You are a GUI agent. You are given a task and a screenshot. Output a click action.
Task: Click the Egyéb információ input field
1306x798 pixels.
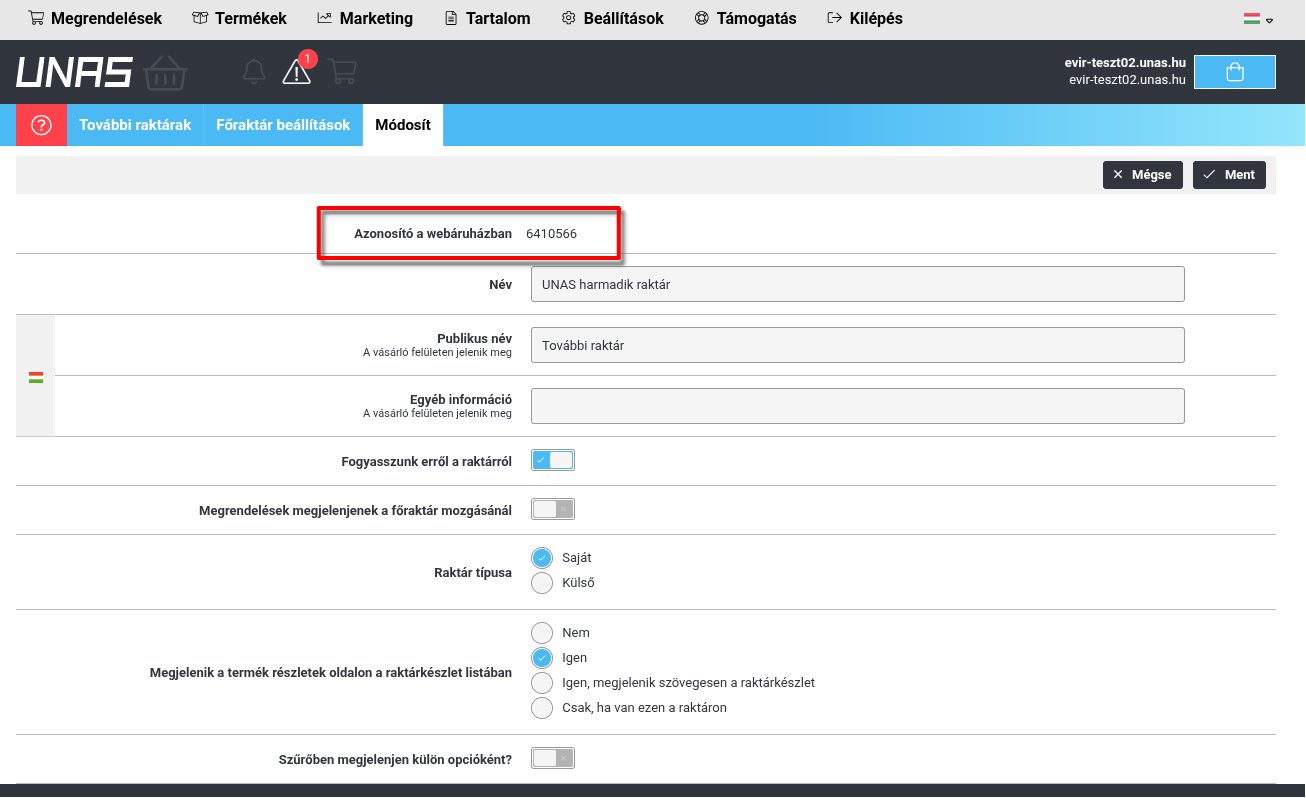point(857,406)
